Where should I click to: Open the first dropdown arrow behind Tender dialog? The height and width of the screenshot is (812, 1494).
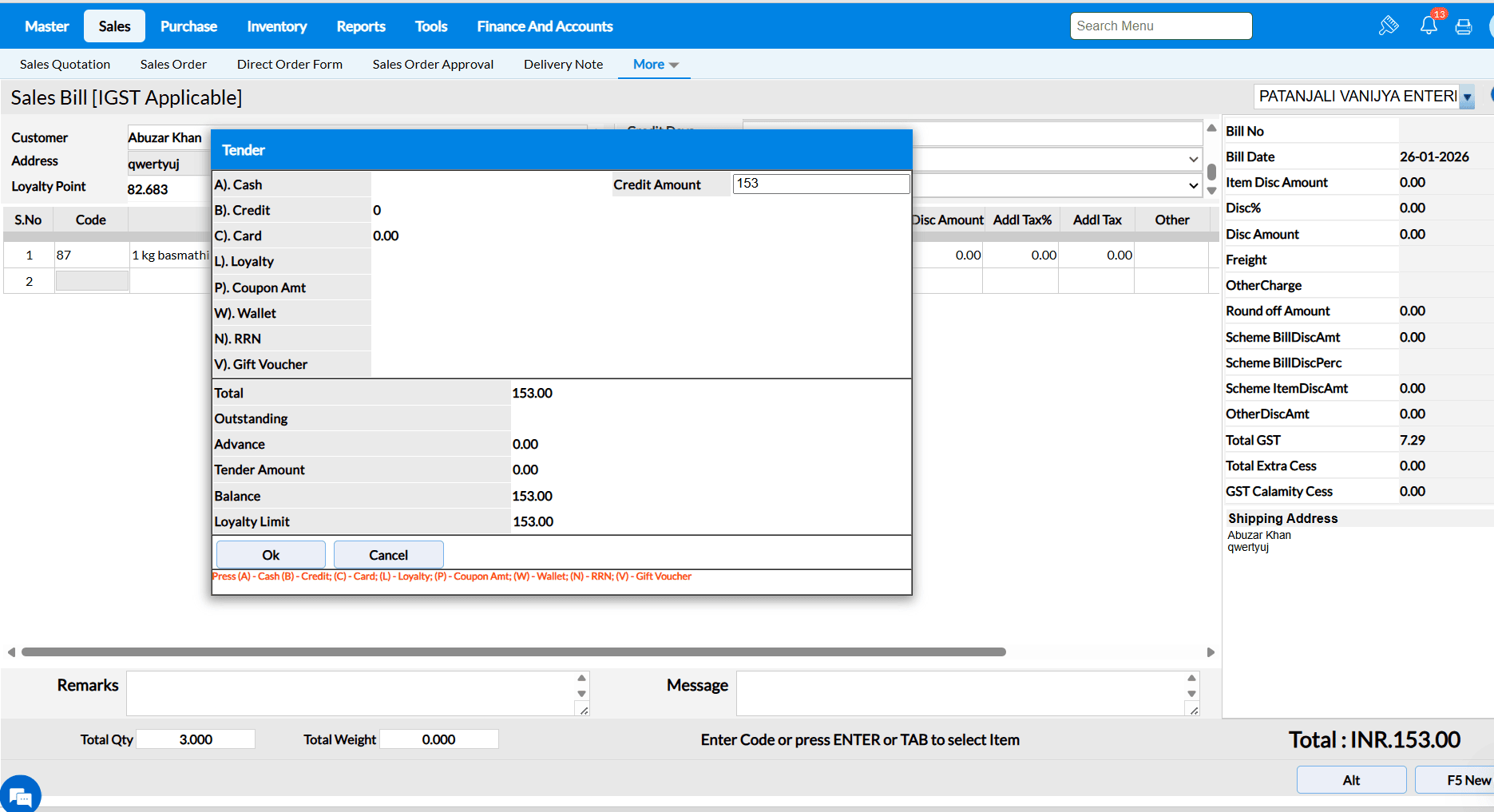1193,160
